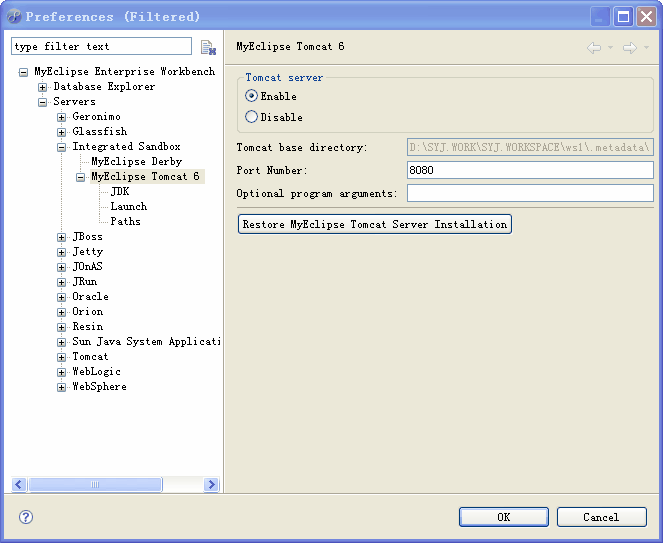Expand the Orion node
This screenshot has height=543, width=663.
[x=61, y=313]
